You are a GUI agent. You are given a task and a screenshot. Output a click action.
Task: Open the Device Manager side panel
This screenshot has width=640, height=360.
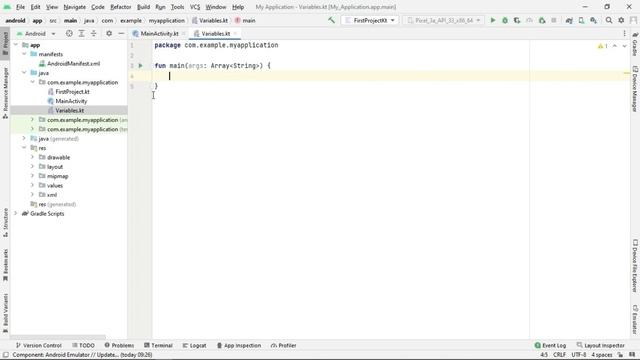(x=635, y=89)
